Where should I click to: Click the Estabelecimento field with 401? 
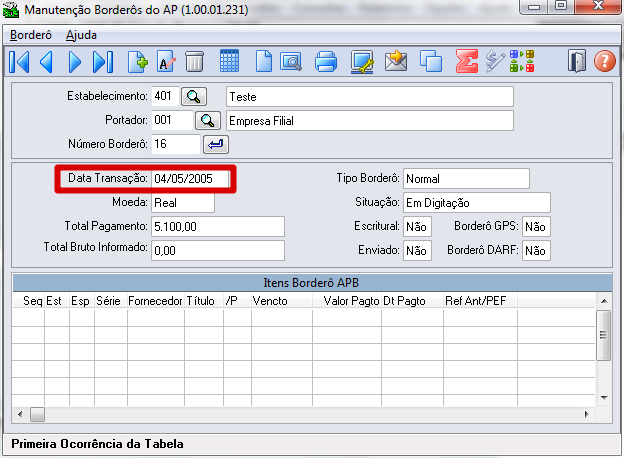click(165, 96)
